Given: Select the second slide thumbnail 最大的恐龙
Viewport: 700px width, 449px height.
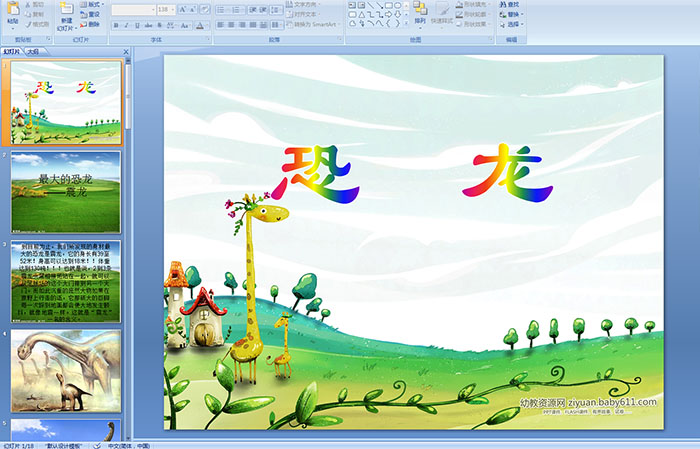Looking at the screenshot, I should pyautogui.click(x=66, y=192).
